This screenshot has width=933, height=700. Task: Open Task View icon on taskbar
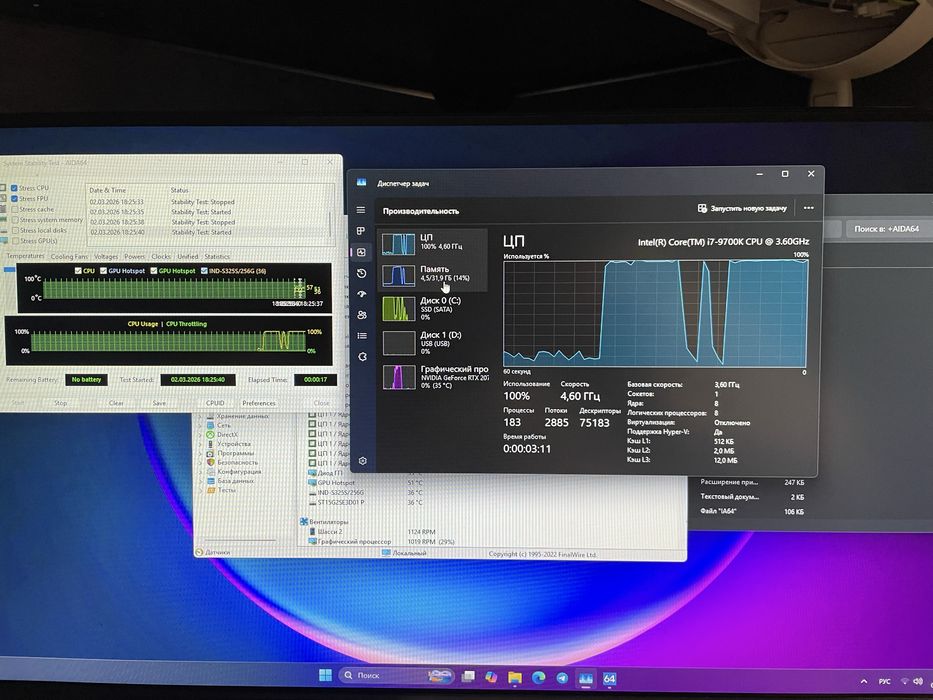pos(469,676)
